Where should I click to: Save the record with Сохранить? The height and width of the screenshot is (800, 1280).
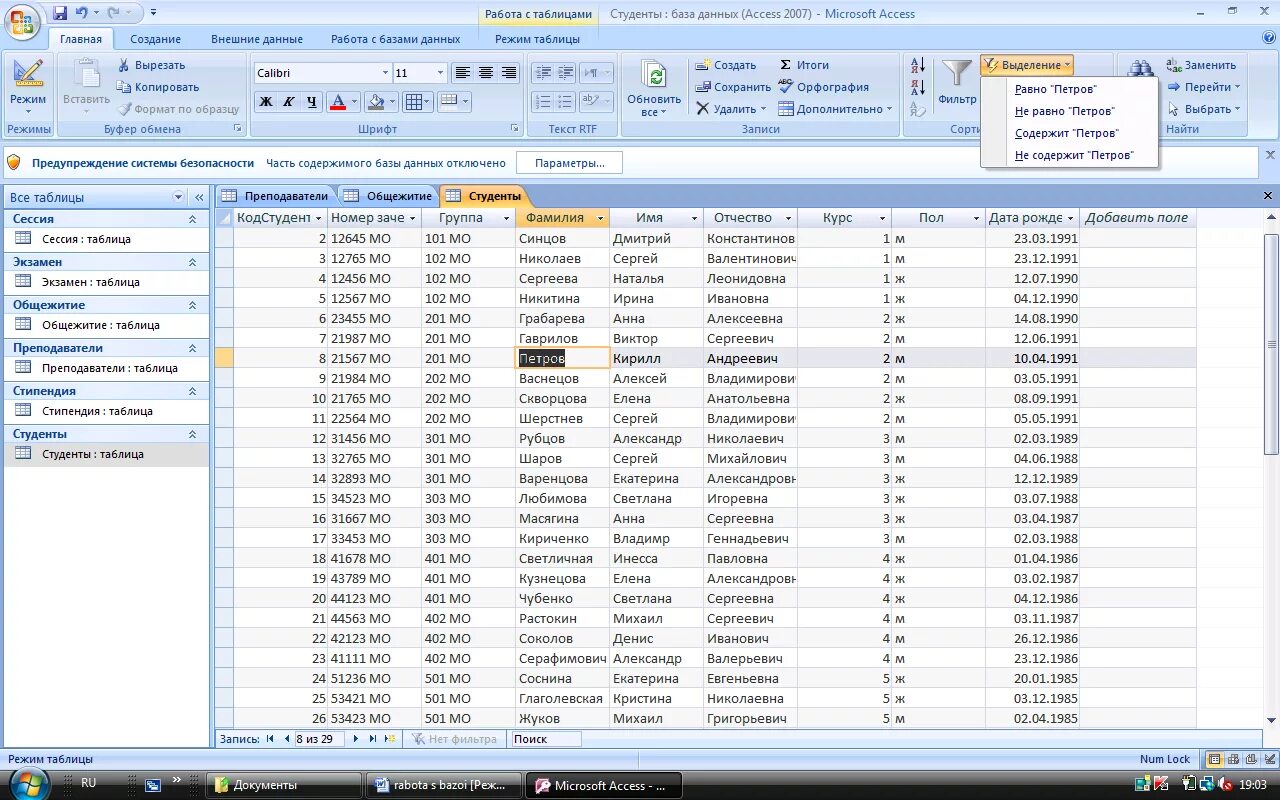(x=733, y=87)
